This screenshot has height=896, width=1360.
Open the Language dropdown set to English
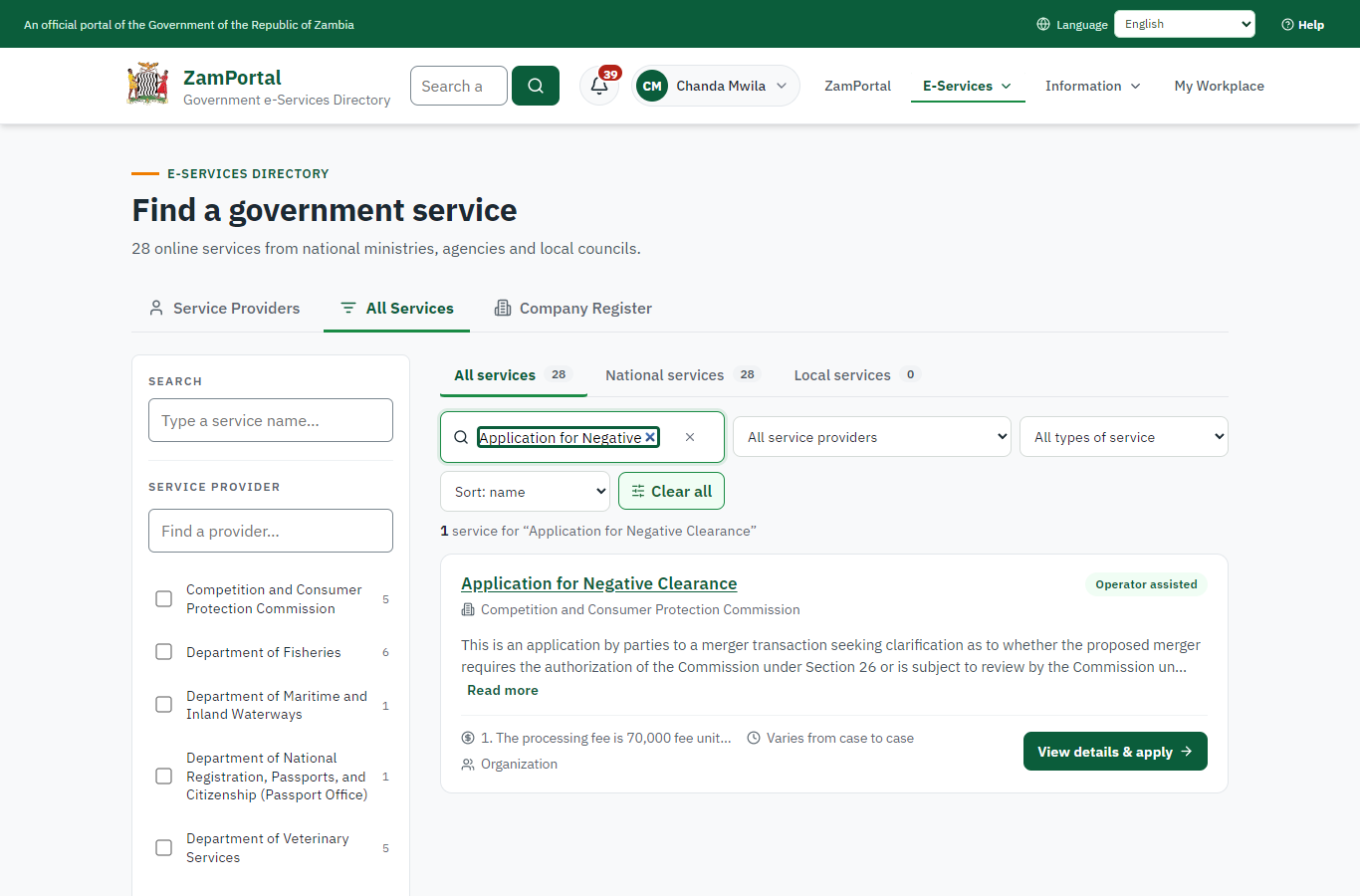click(1185, 24)
